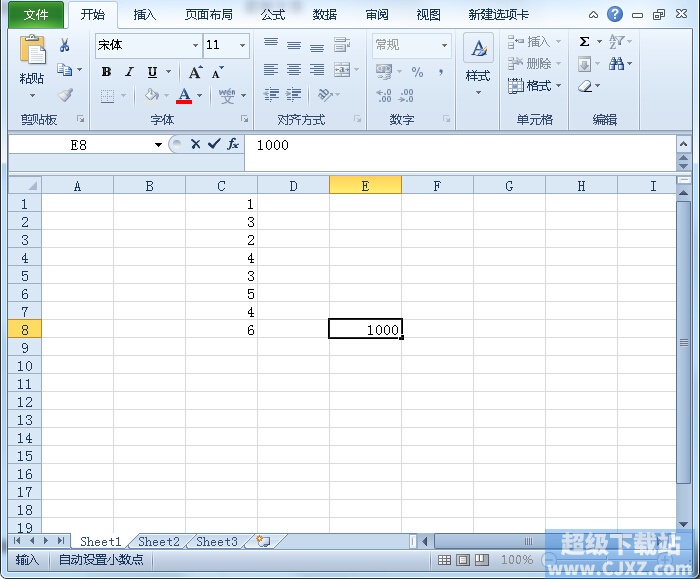
Task: Click Sort and Filter icon
Action: click(x=616, y=42)
